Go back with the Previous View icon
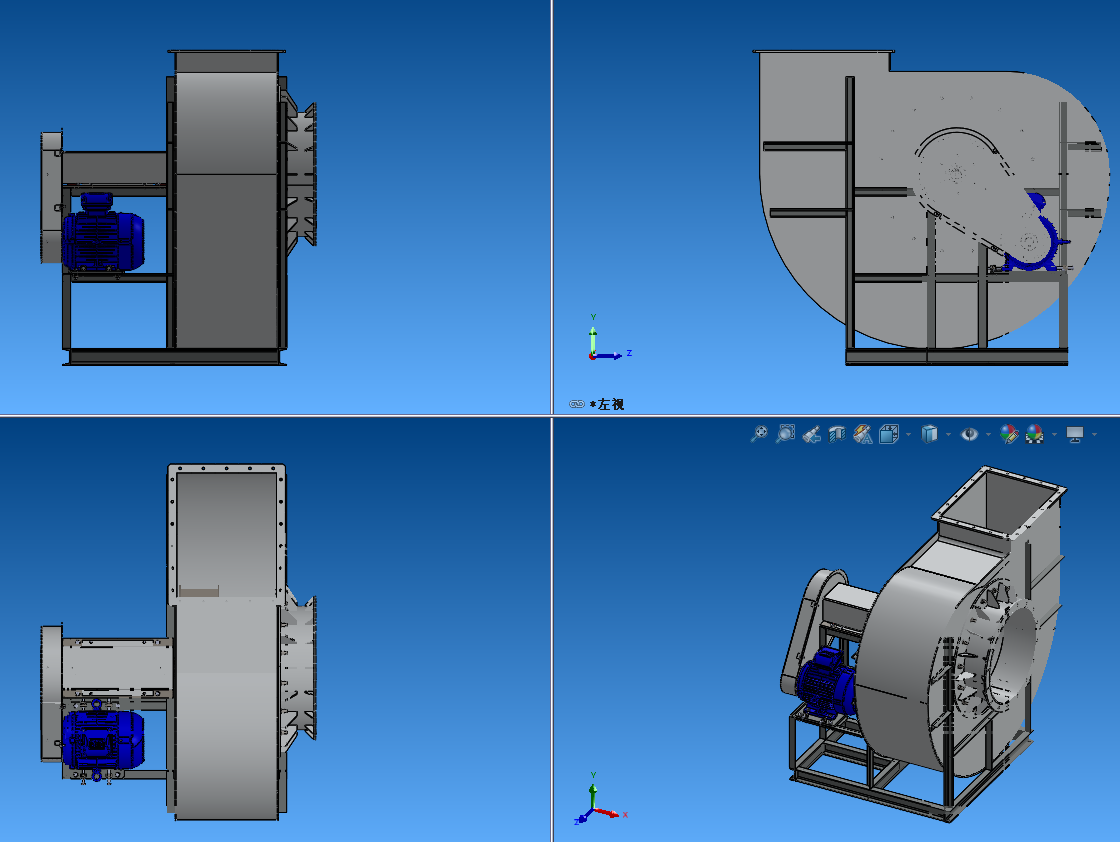This screenshot has width=1120, height=842. tap(812, 434)
